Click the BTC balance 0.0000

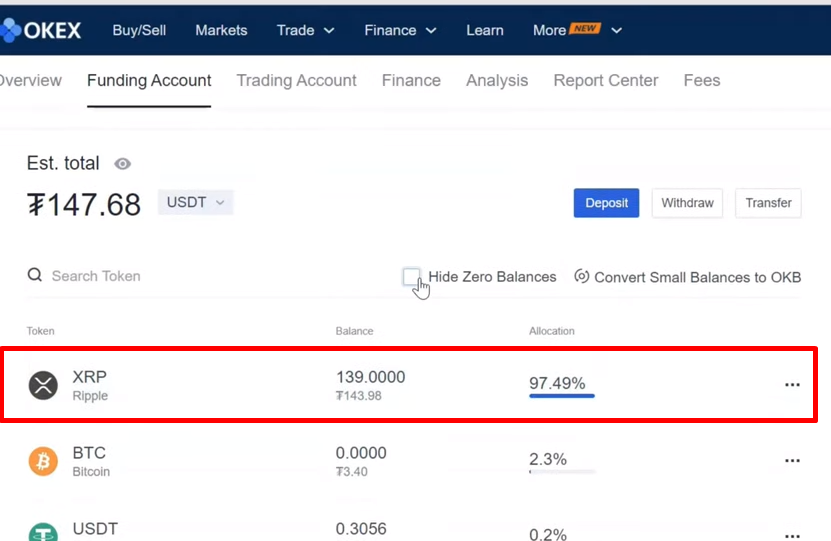[361, 453]
